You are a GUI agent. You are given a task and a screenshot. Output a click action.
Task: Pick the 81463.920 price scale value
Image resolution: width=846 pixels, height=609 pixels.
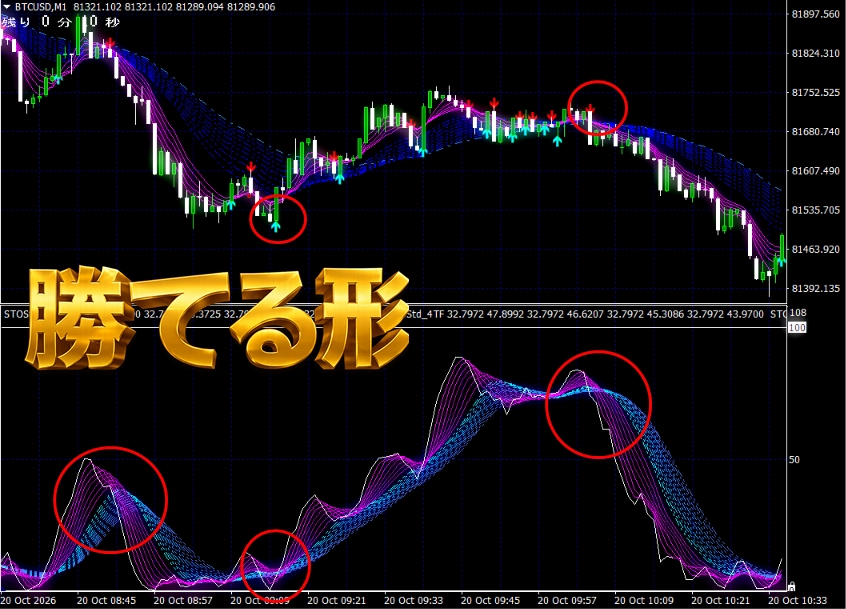pyautogui.click(x=815, y=249)
